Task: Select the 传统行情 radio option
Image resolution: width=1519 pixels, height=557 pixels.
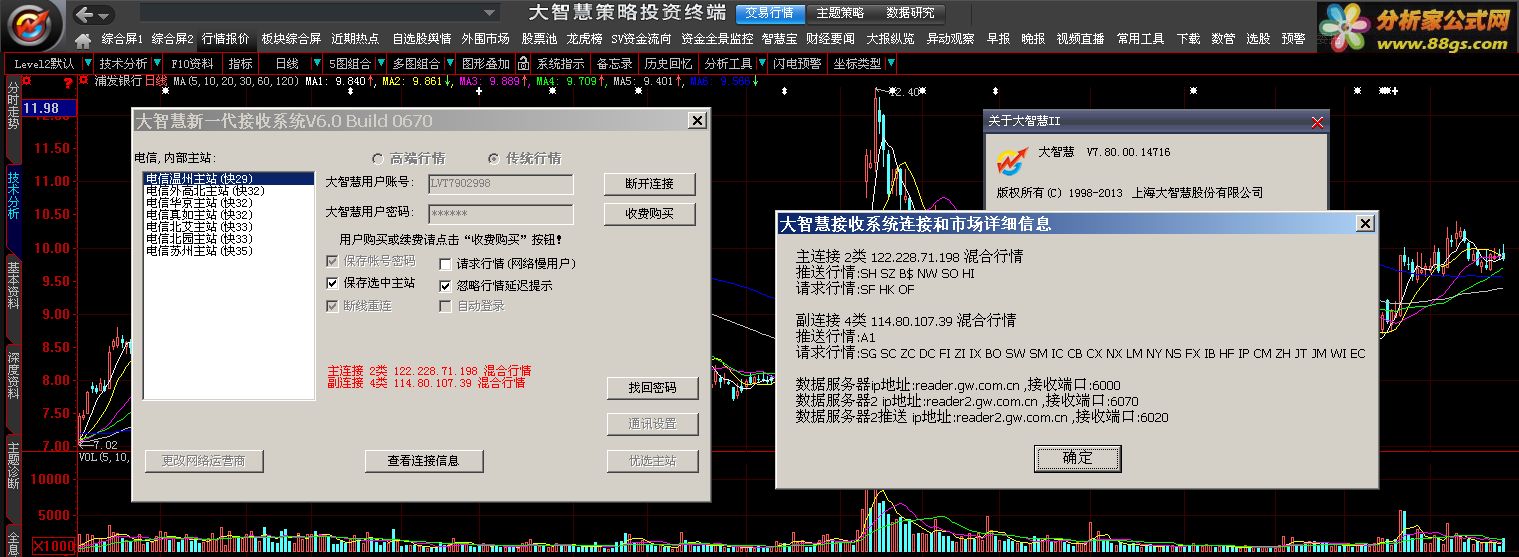Action: pyautogui.click(x=493, y=159)
